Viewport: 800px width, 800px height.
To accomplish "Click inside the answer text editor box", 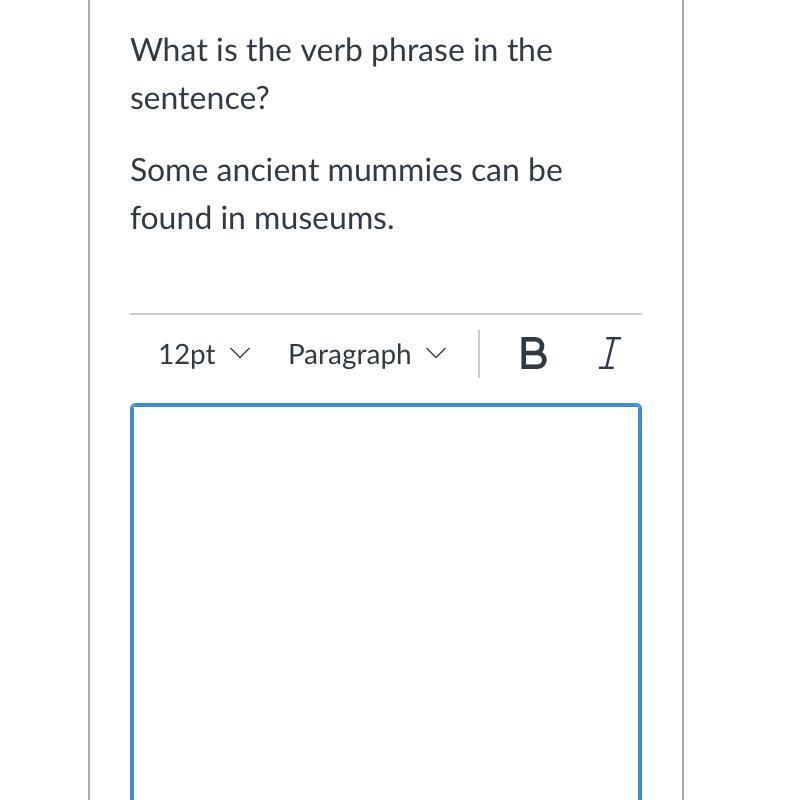I will pos(386,600).
